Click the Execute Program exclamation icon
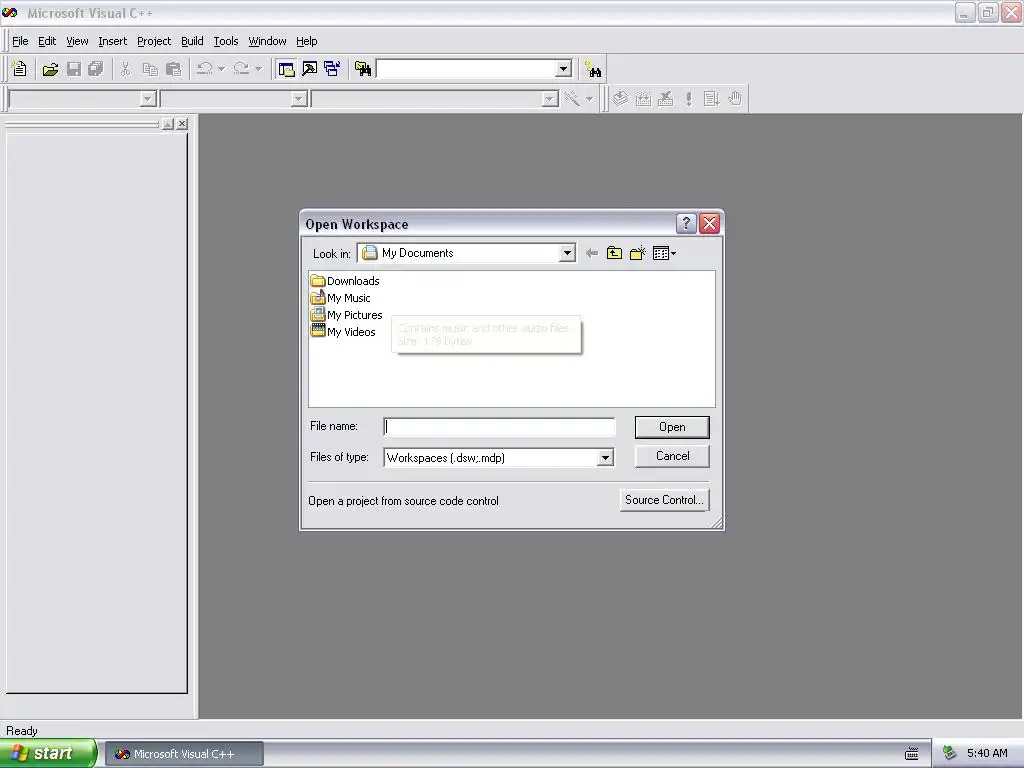 pos(688,99)
